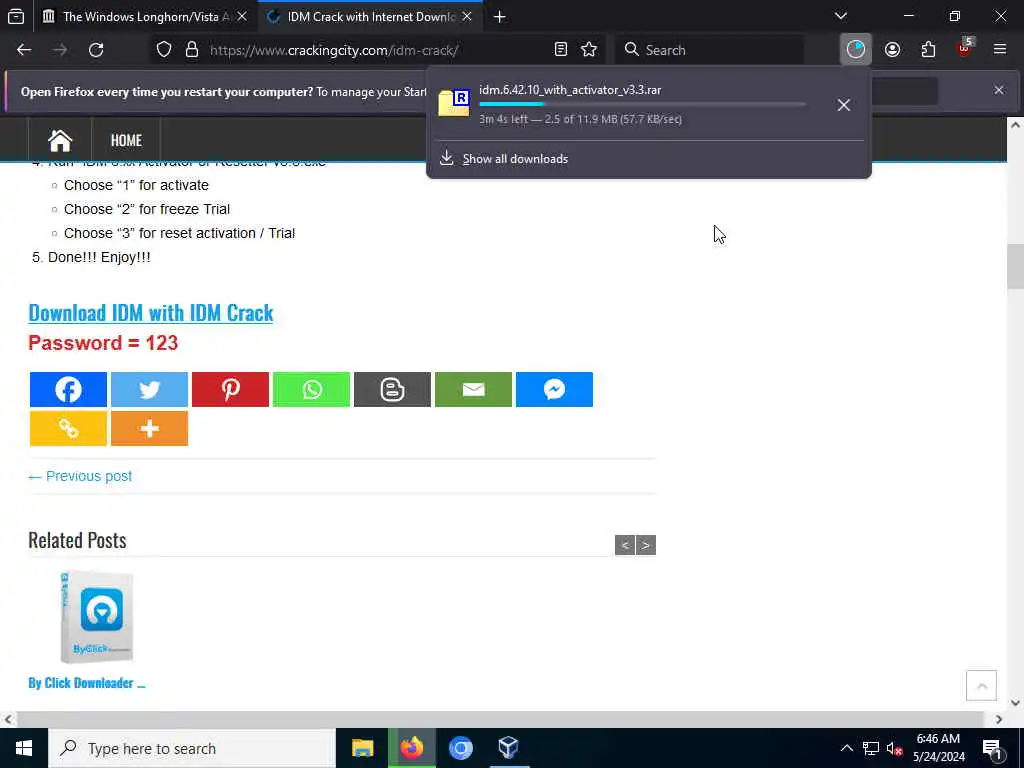The image size is (1024, 768).
Task: Follow the Download IDM with IDM Crack link
Action: [151, 313]
